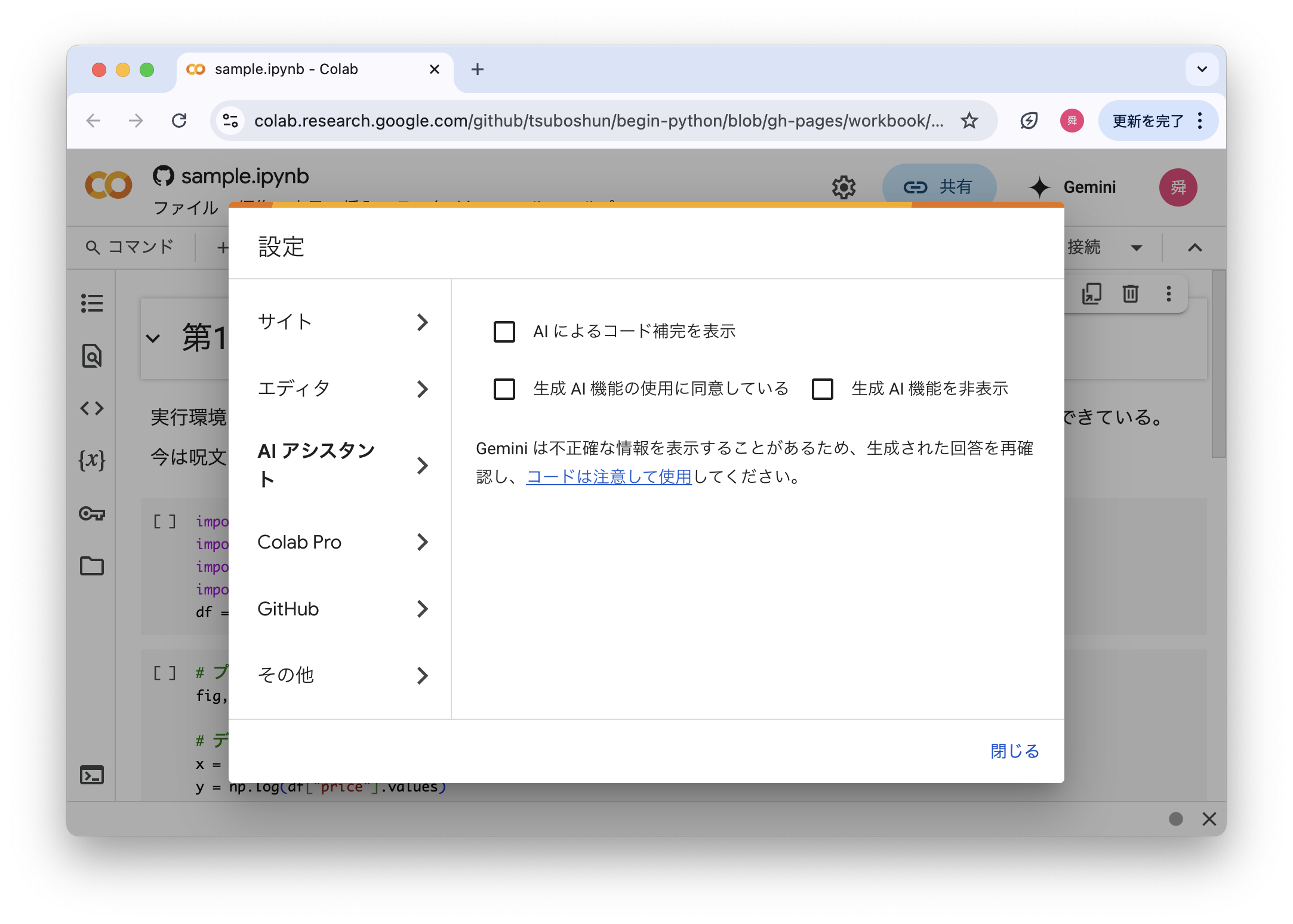
Task: Check 生成 AI 機能の使用に同意している
Action: coord(504,389)
